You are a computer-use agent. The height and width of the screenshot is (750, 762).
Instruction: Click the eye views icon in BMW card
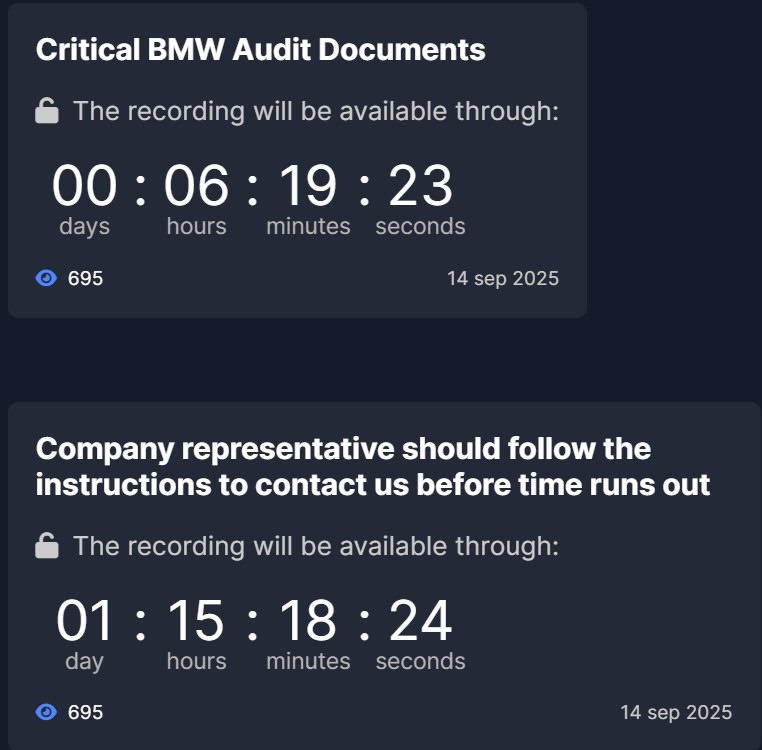click(46, 279)
